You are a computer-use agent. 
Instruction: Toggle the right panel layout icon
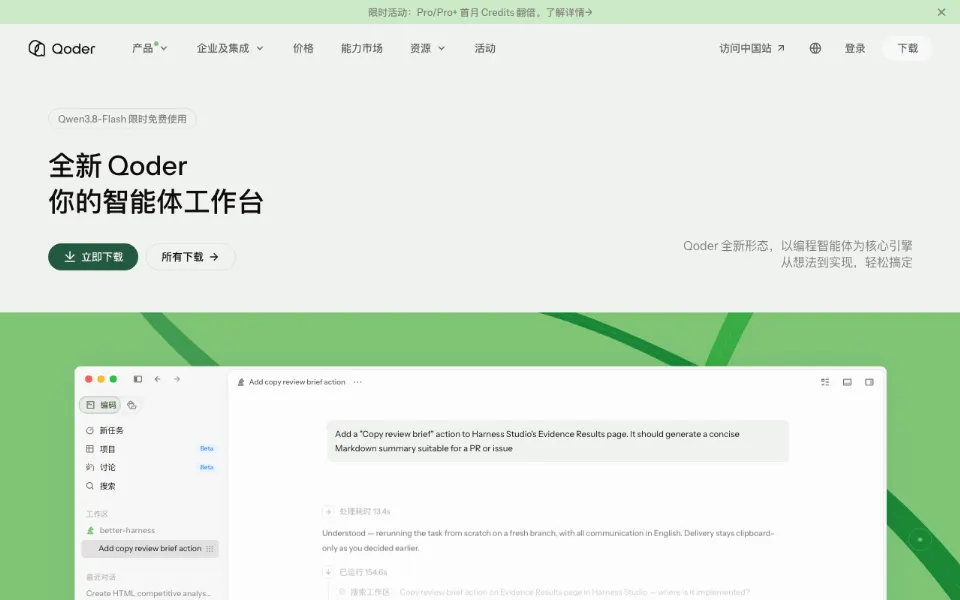tap(869, 382)
